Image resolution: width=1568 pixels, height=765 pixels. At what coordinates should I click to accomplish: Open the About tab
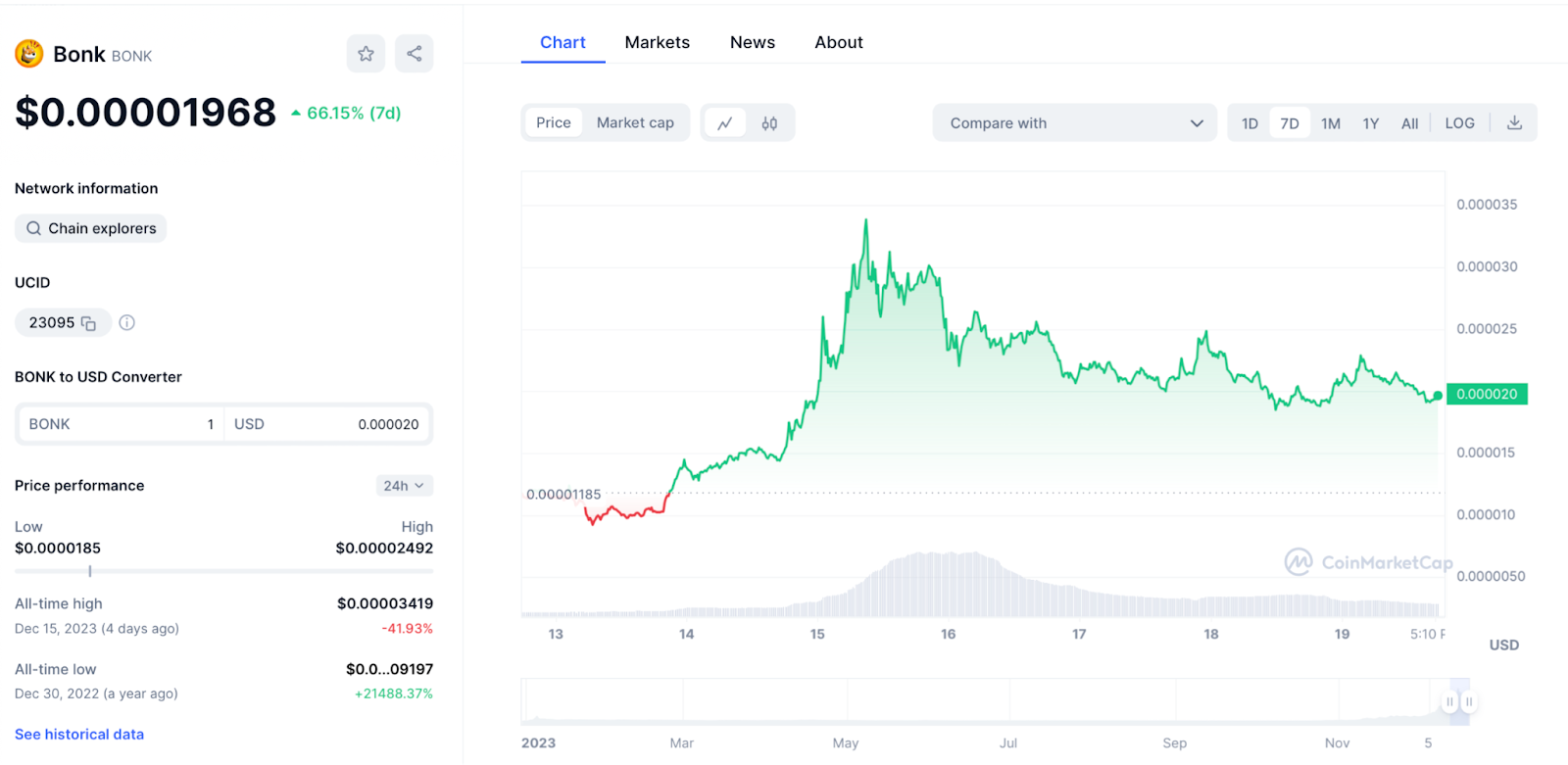tap(839, 43)
